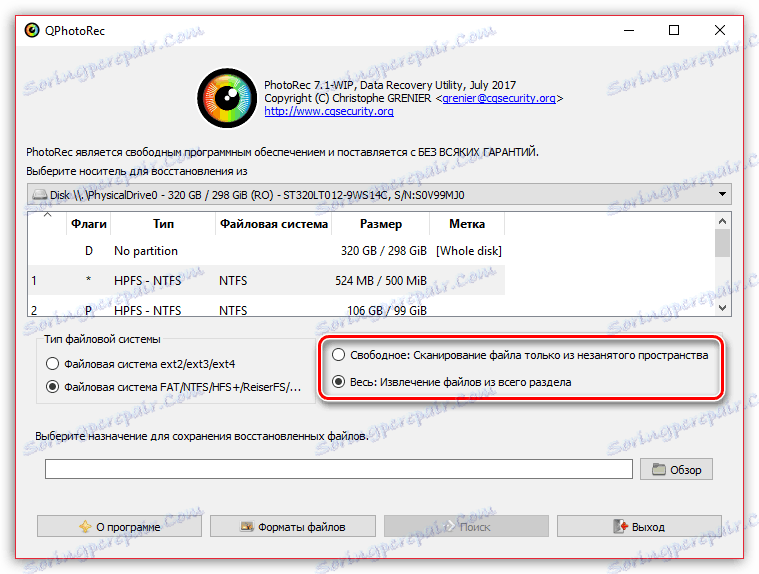Click the О программе button

119,526
